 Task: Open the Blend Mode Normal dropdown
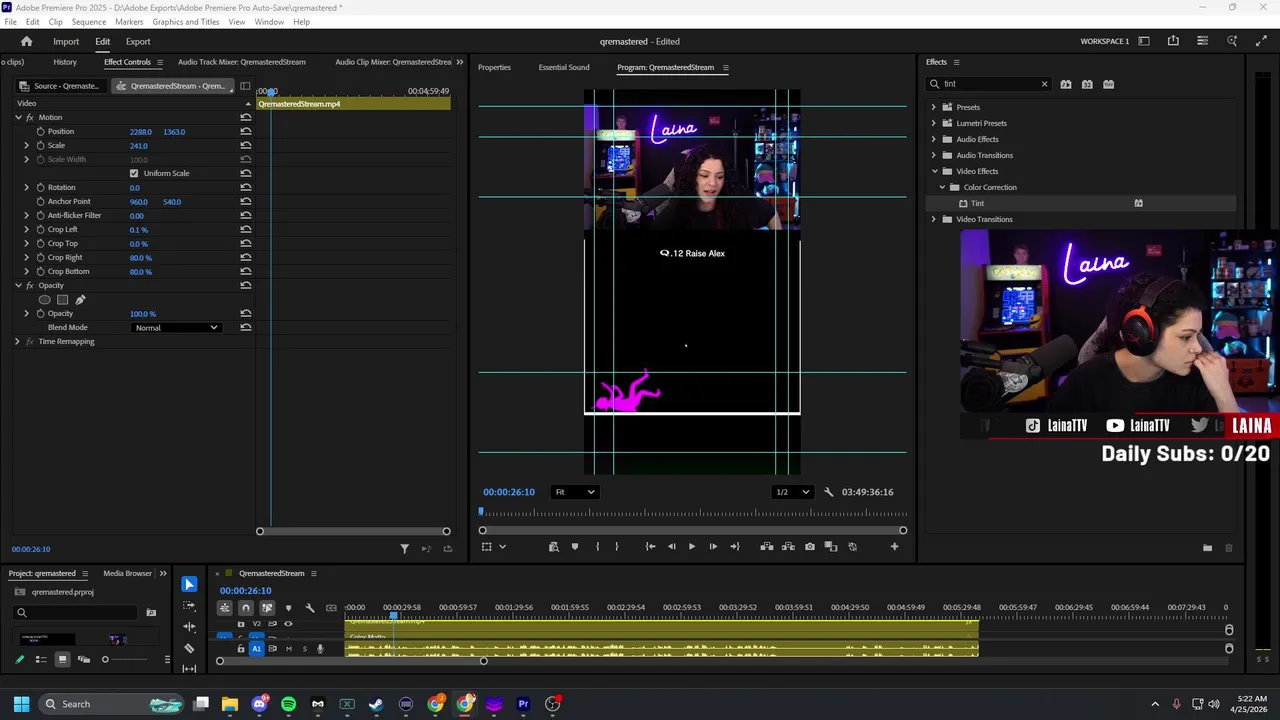coord(176,327)
